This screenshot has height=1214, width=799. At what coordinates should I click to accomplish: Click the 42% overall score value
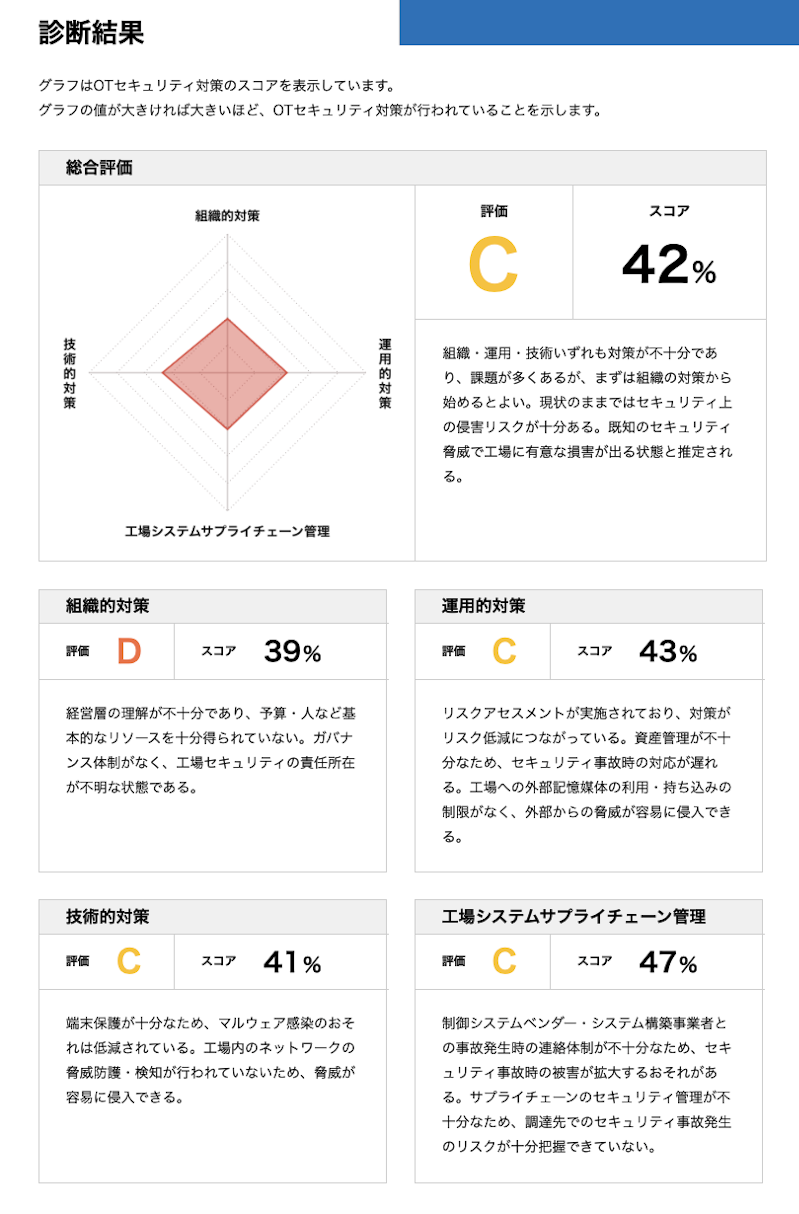coord(668,266)
